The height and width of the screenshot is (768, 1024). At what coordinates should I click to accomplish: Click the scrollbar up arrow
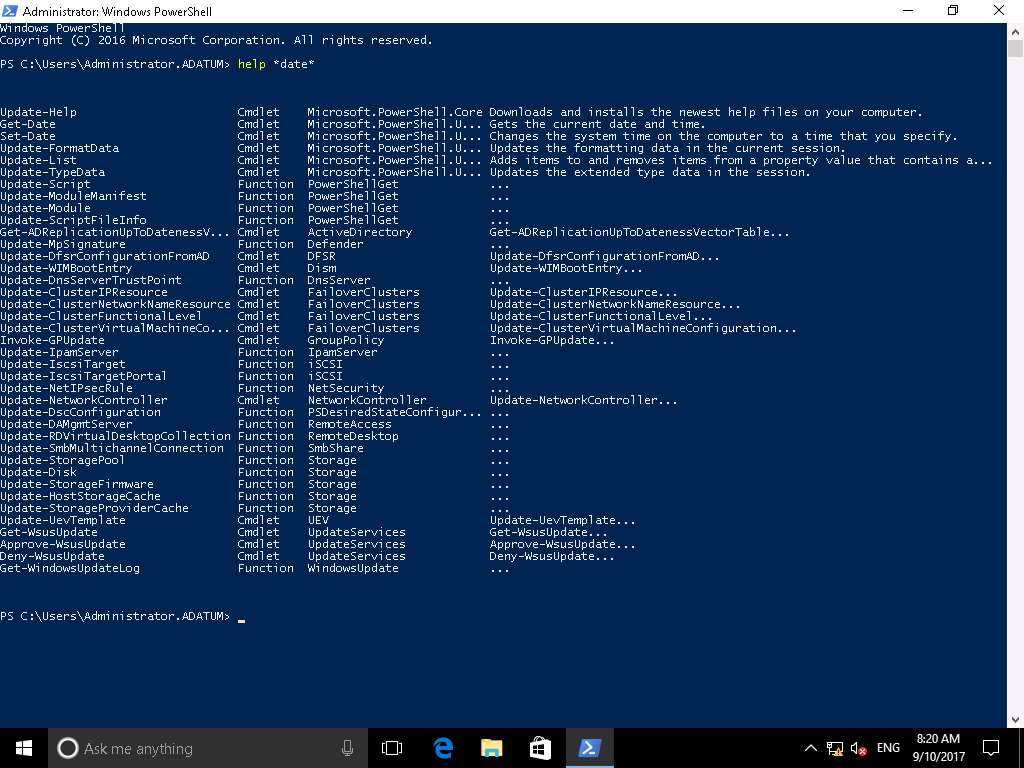coord(1015,31)
